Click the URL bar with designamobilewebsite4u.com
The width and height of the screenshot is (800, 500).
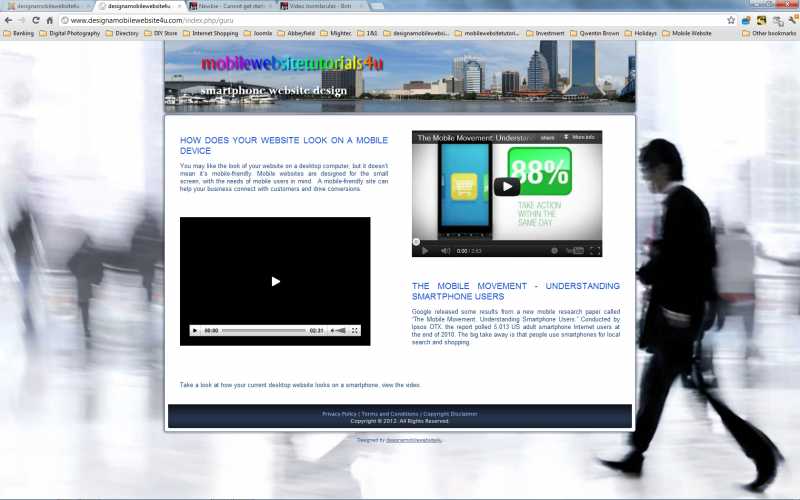pos(392,20)
